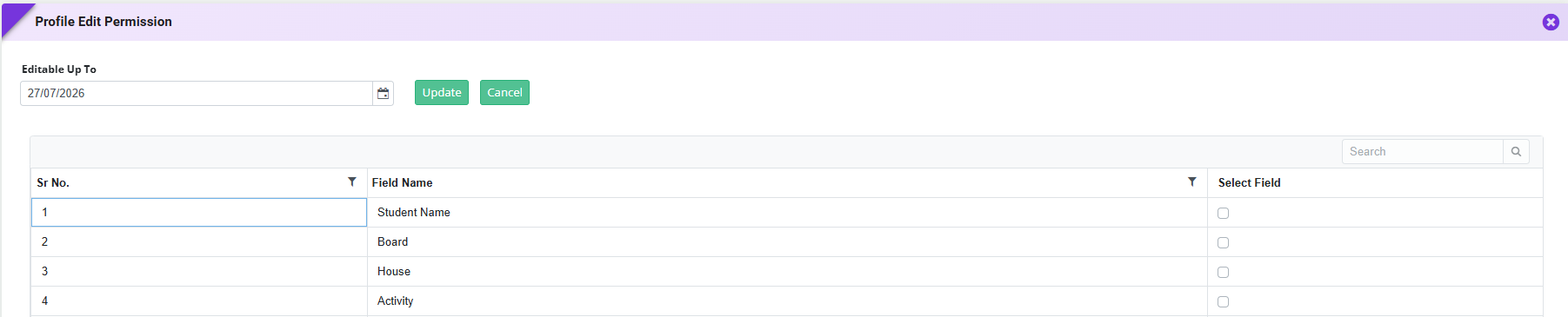The image size is (1568, 317).
Task: Click the Update button
Action: (442, 92)
